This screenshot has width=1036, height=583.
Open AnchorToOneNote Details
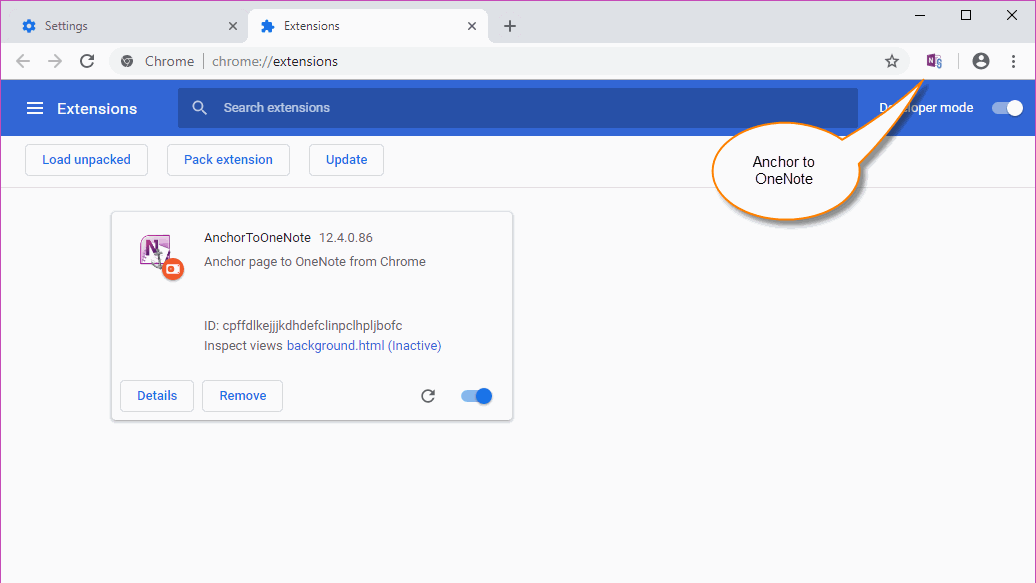[x=157, y=396]
